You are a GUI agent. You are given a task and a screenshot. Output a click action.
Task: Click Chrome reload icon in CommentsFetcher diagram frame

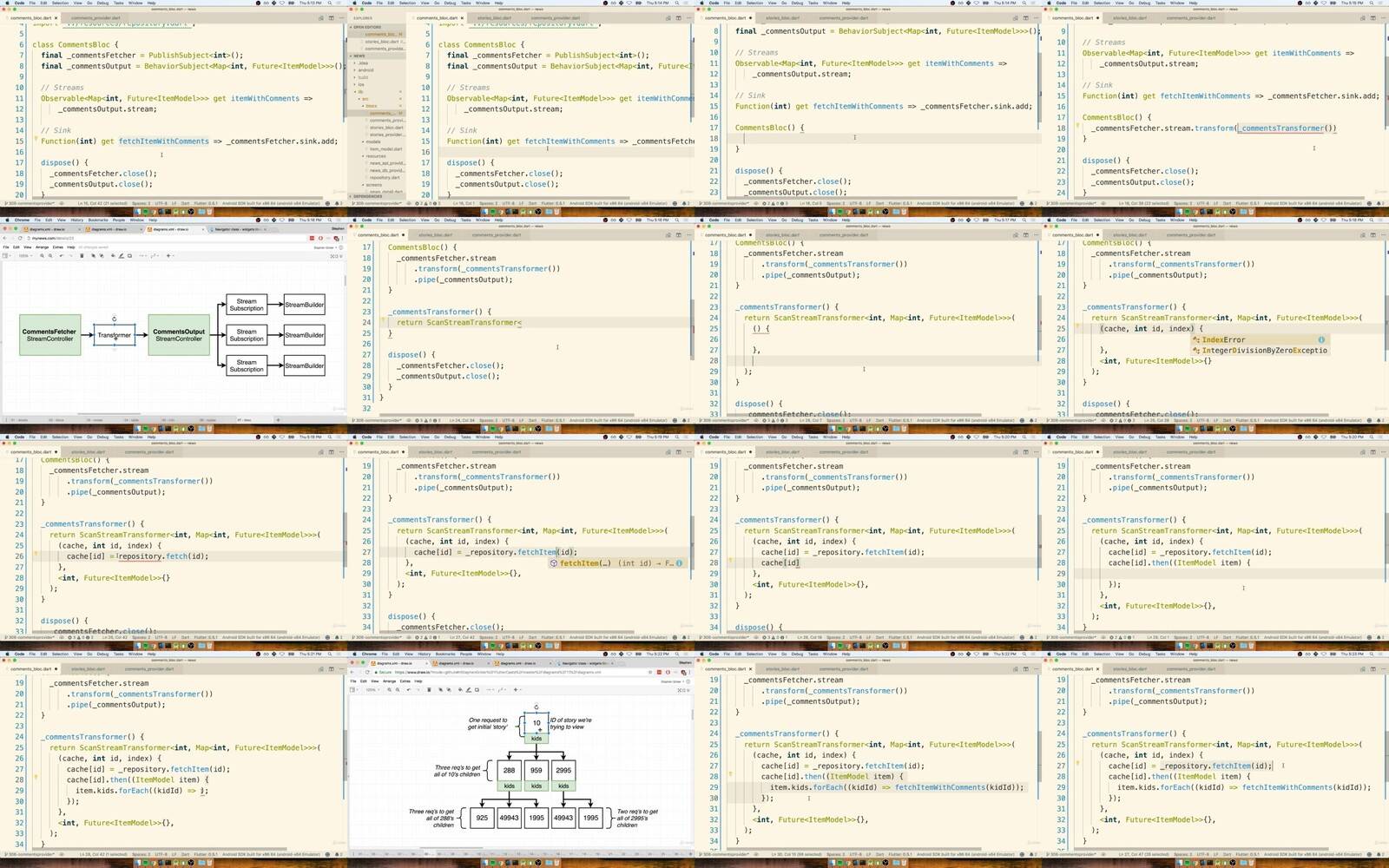(x=20, y=238)
